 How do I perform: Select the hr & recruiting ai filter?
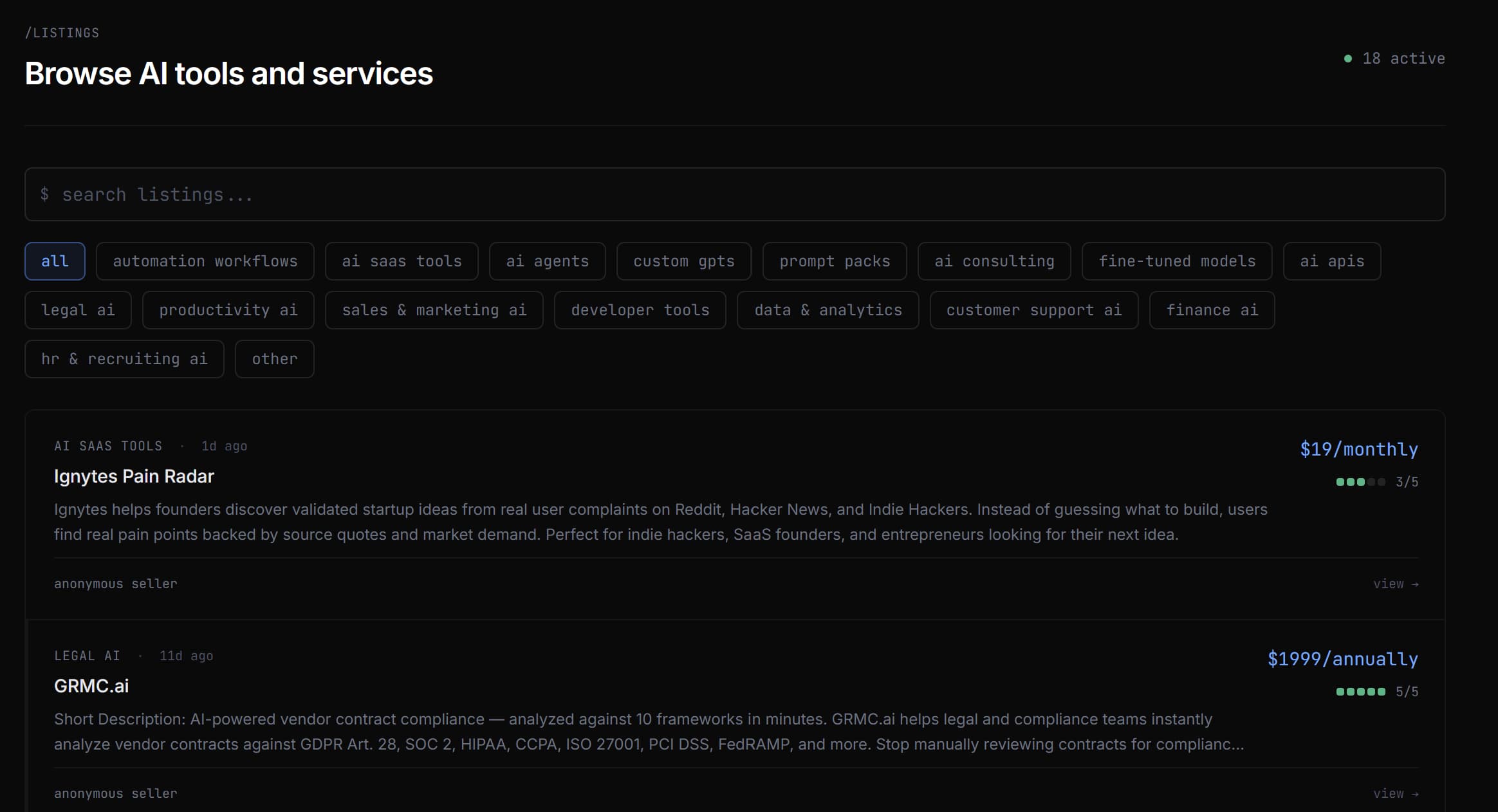(x=124, y=359)
